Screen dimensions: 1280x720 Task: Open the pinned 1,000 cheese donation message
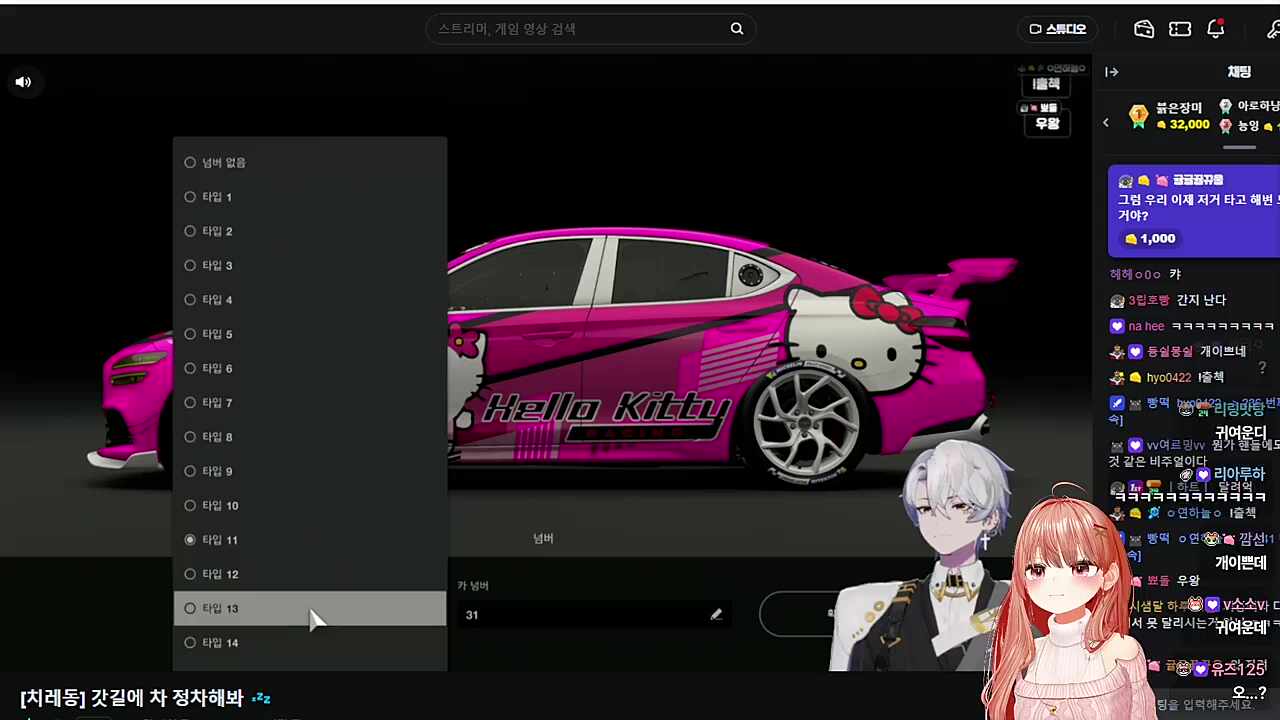point(1194,211)
